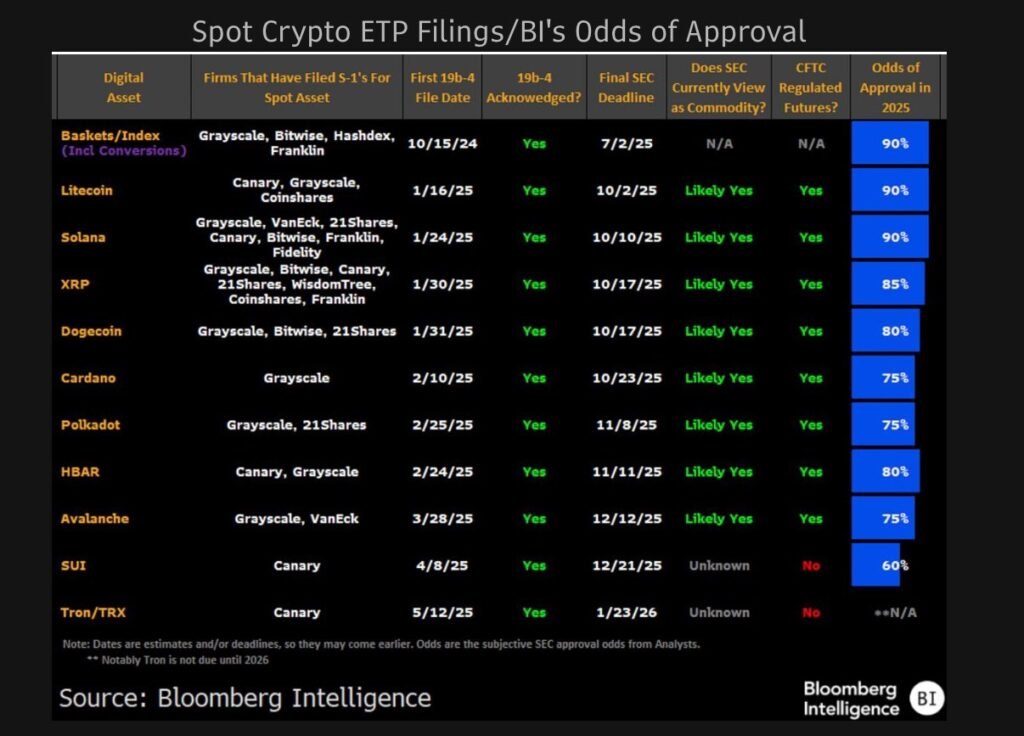This screenshot has height=736, width=1024.
Task: Select the 80% odds bar in the HBAR row
Action: (x=885, y=471)
